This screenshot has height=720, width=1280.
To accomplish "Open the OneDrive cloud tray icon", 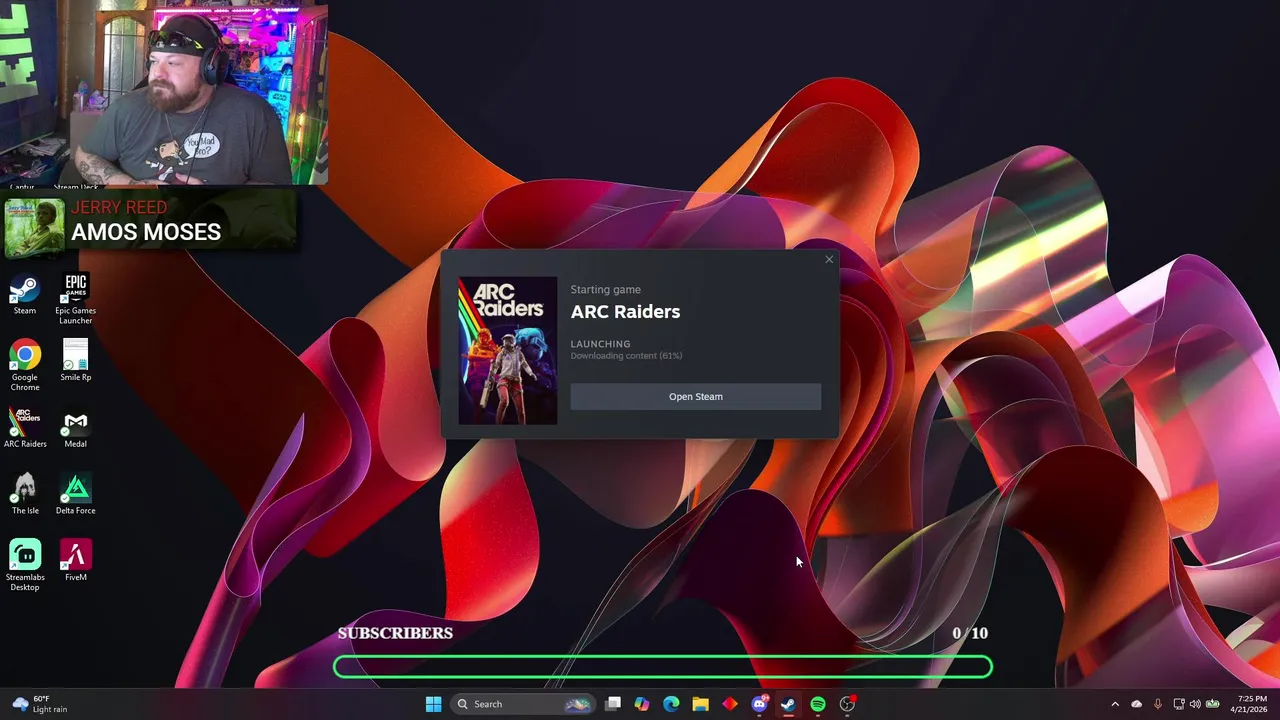I will click(1137, 704).
